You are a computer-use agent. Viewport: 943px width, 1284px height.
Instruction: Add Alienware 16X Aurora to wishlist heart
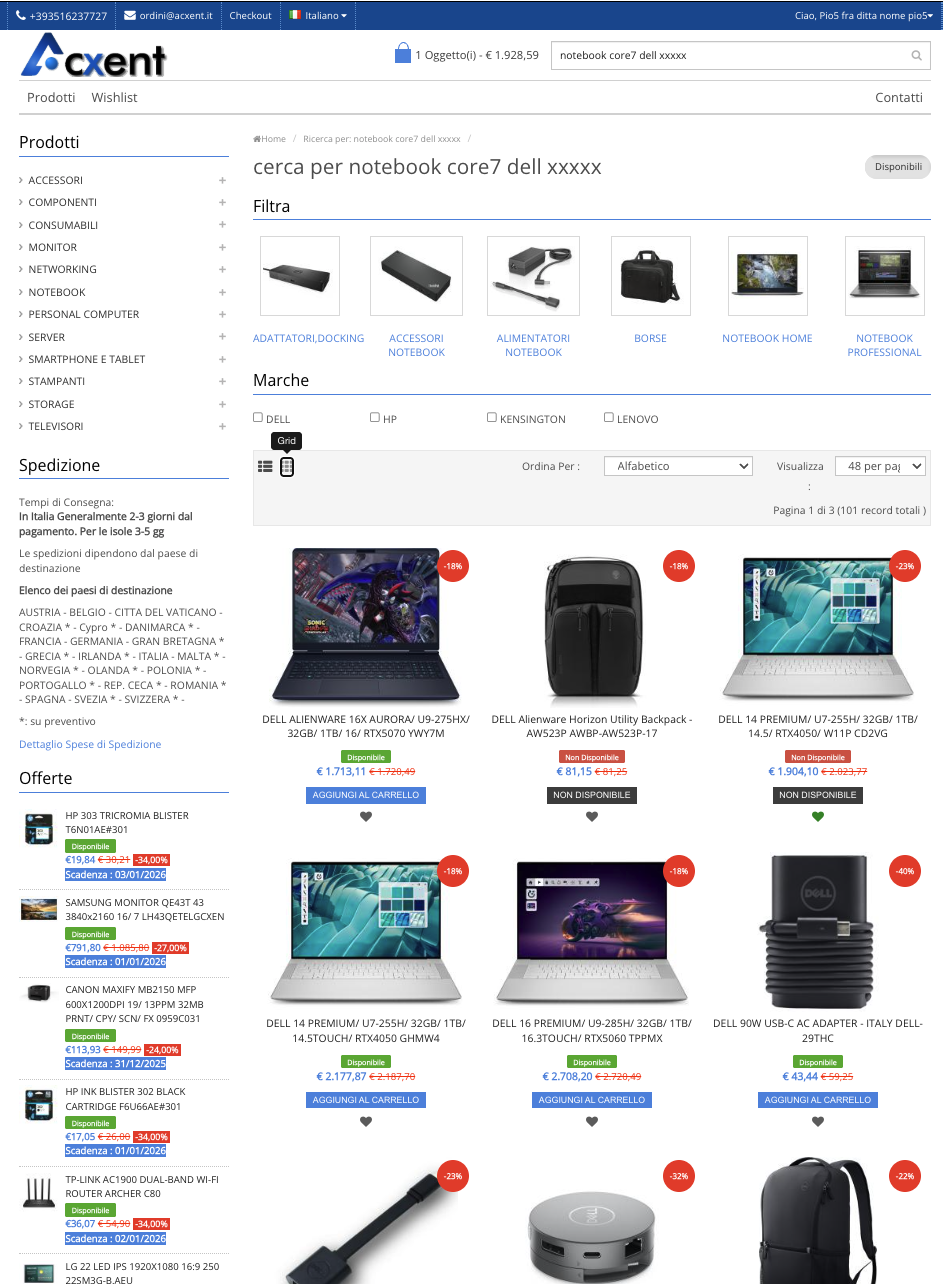point(366,817)
